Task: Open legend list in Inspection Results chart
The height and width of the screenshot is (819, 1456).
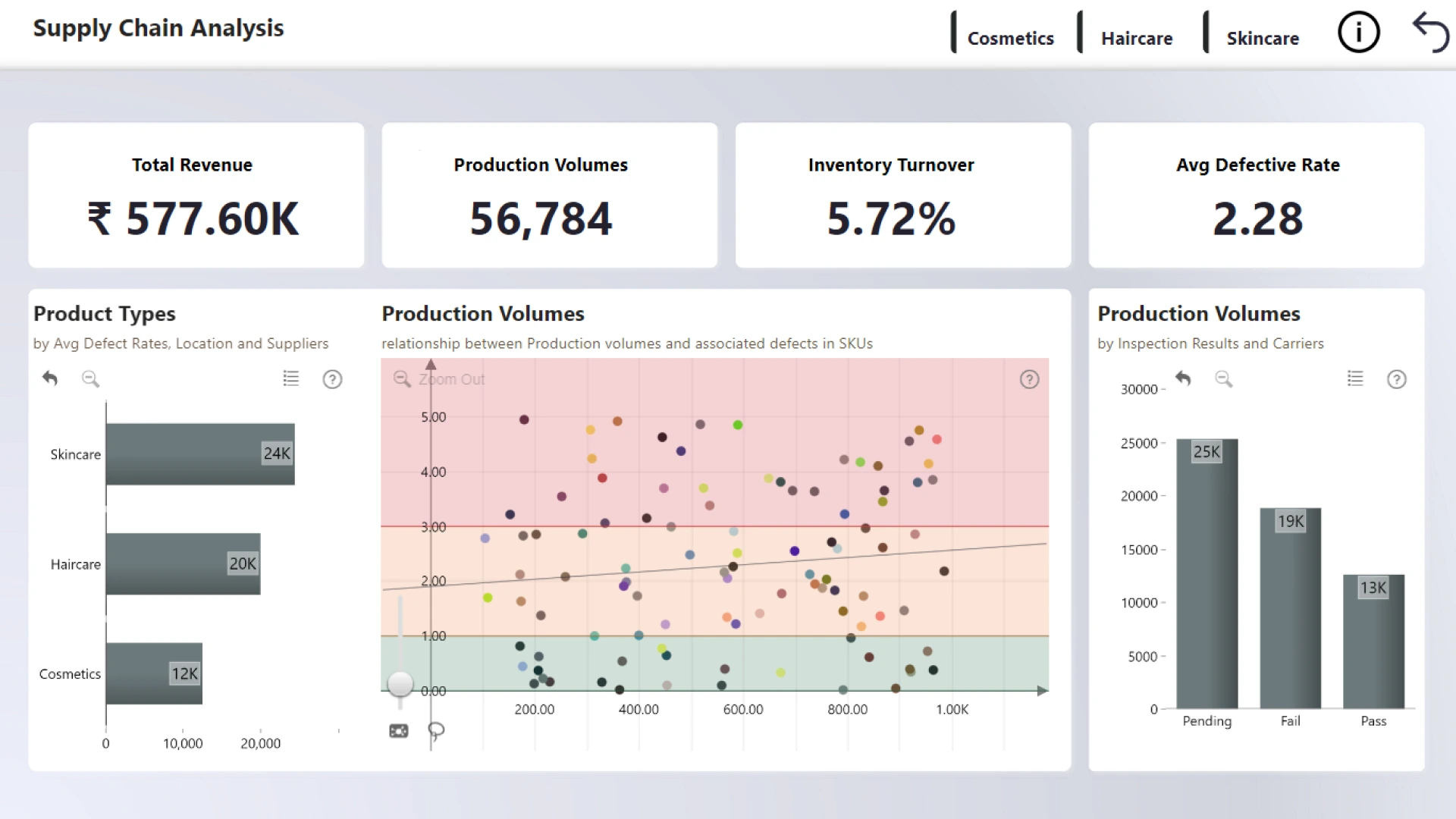Action: coord(1355,378)
